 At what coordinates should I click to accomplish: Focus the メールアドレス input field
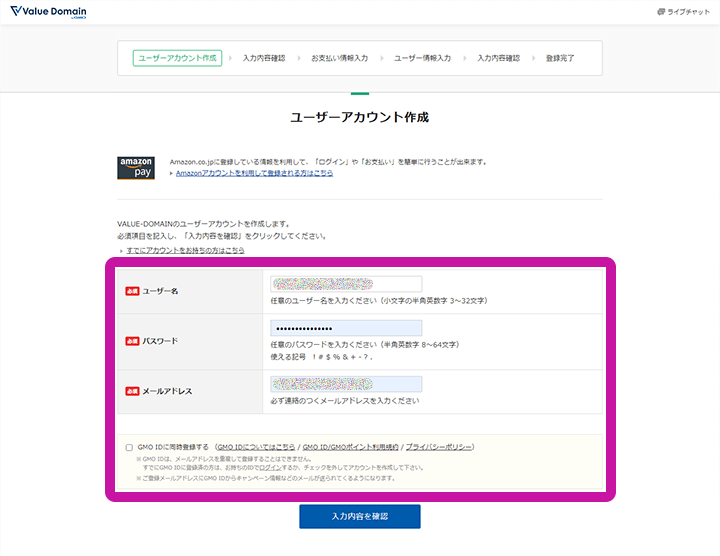point(346,384)
